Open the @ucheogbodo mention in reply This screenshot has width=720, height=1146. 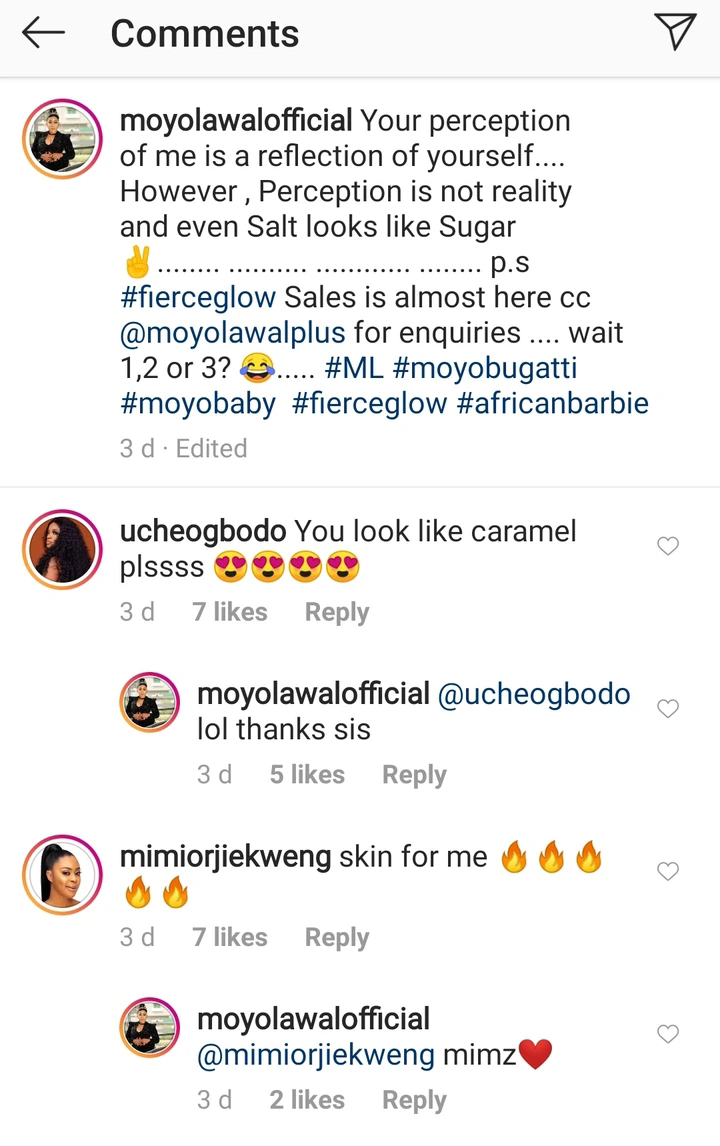tap(534, 694)
